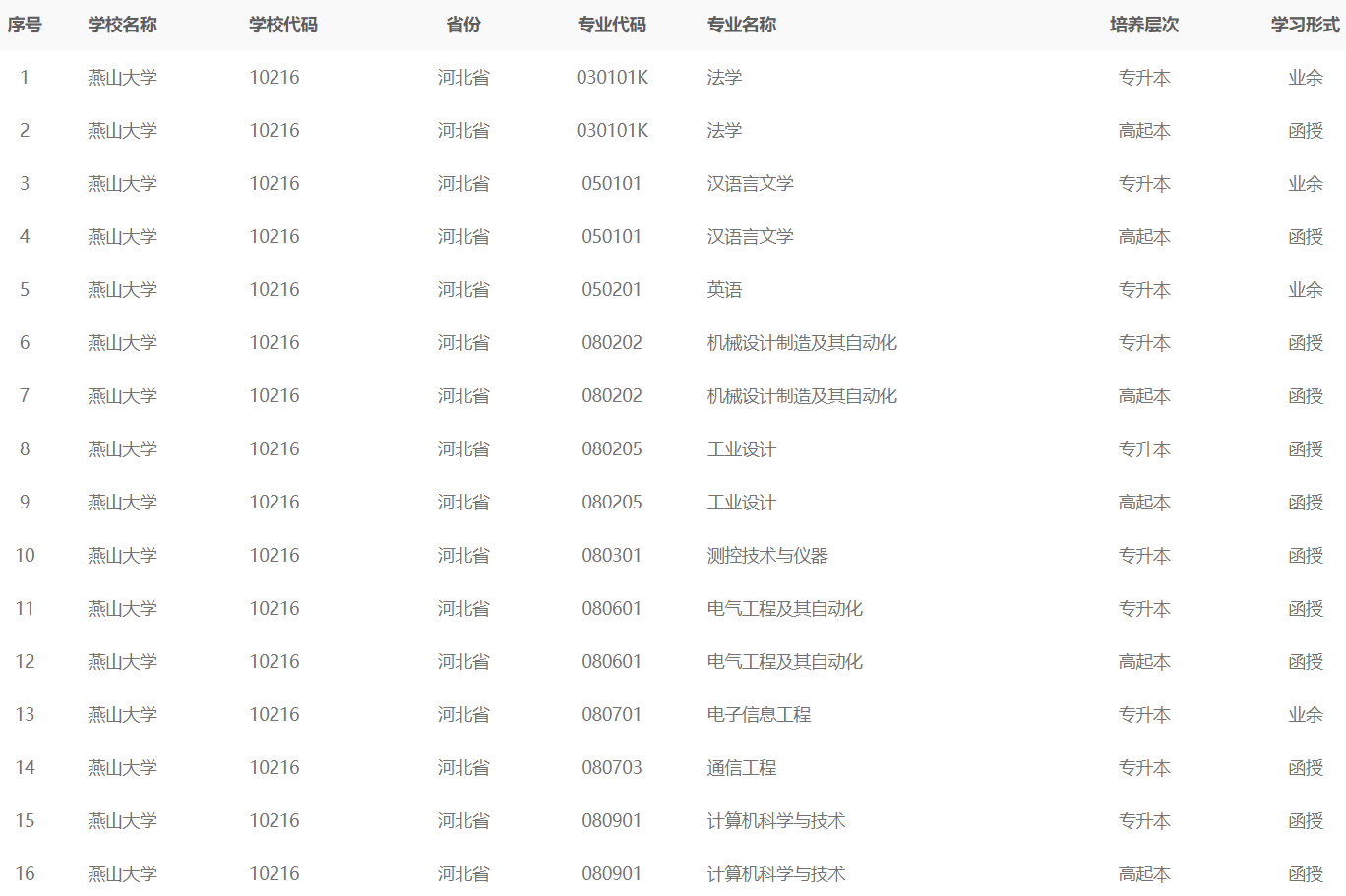Image resolution: width=1346 pixels, height=896 pixels.
Task: Click the 专业名称 column header
Action: 742,25
